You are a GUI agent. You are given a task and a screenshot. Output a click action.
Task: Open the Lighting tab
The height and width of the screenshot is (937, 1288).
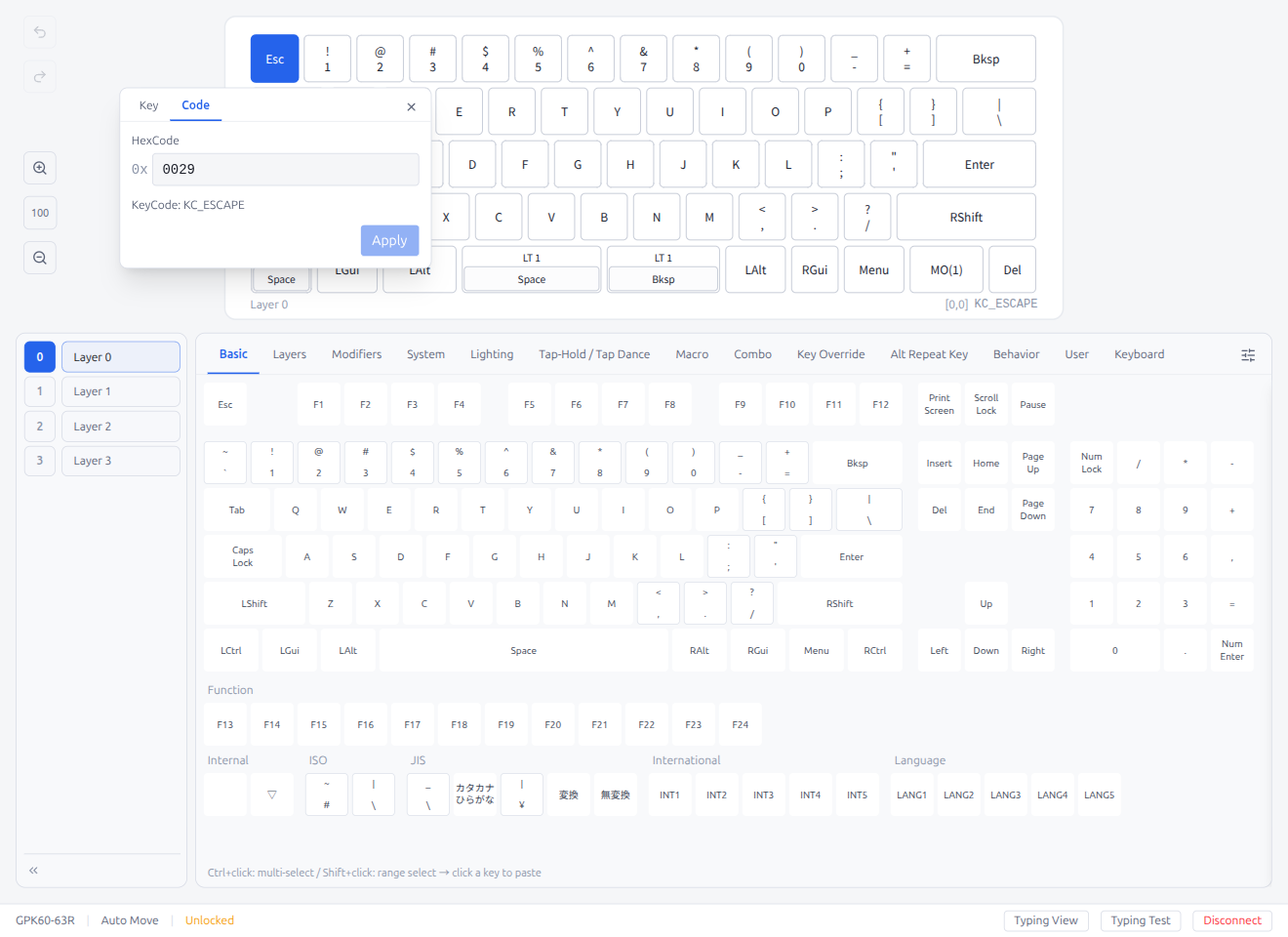pos(491,354)
